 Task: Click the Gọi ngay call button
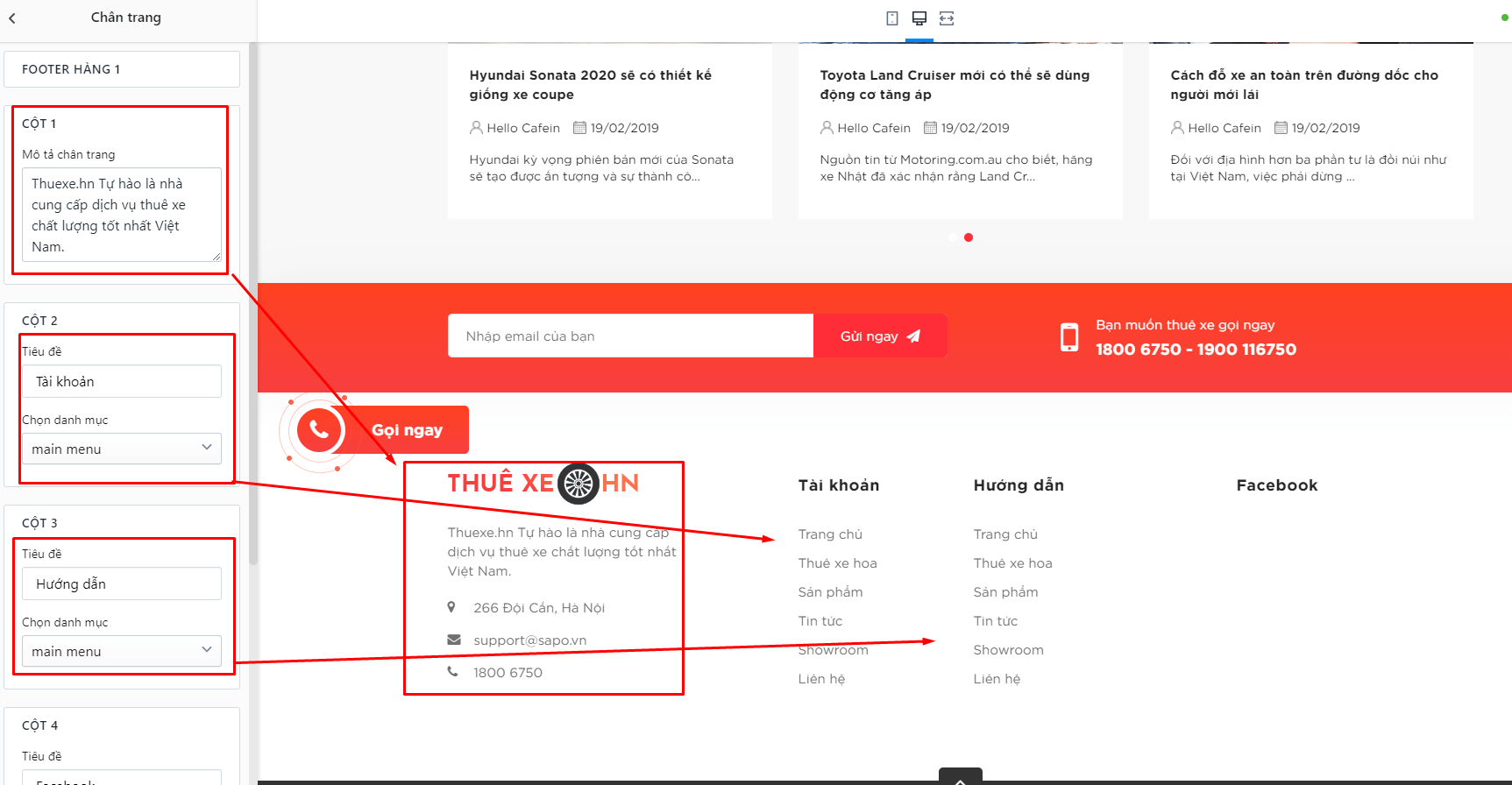pyautogui.click(x=407, y=430)
